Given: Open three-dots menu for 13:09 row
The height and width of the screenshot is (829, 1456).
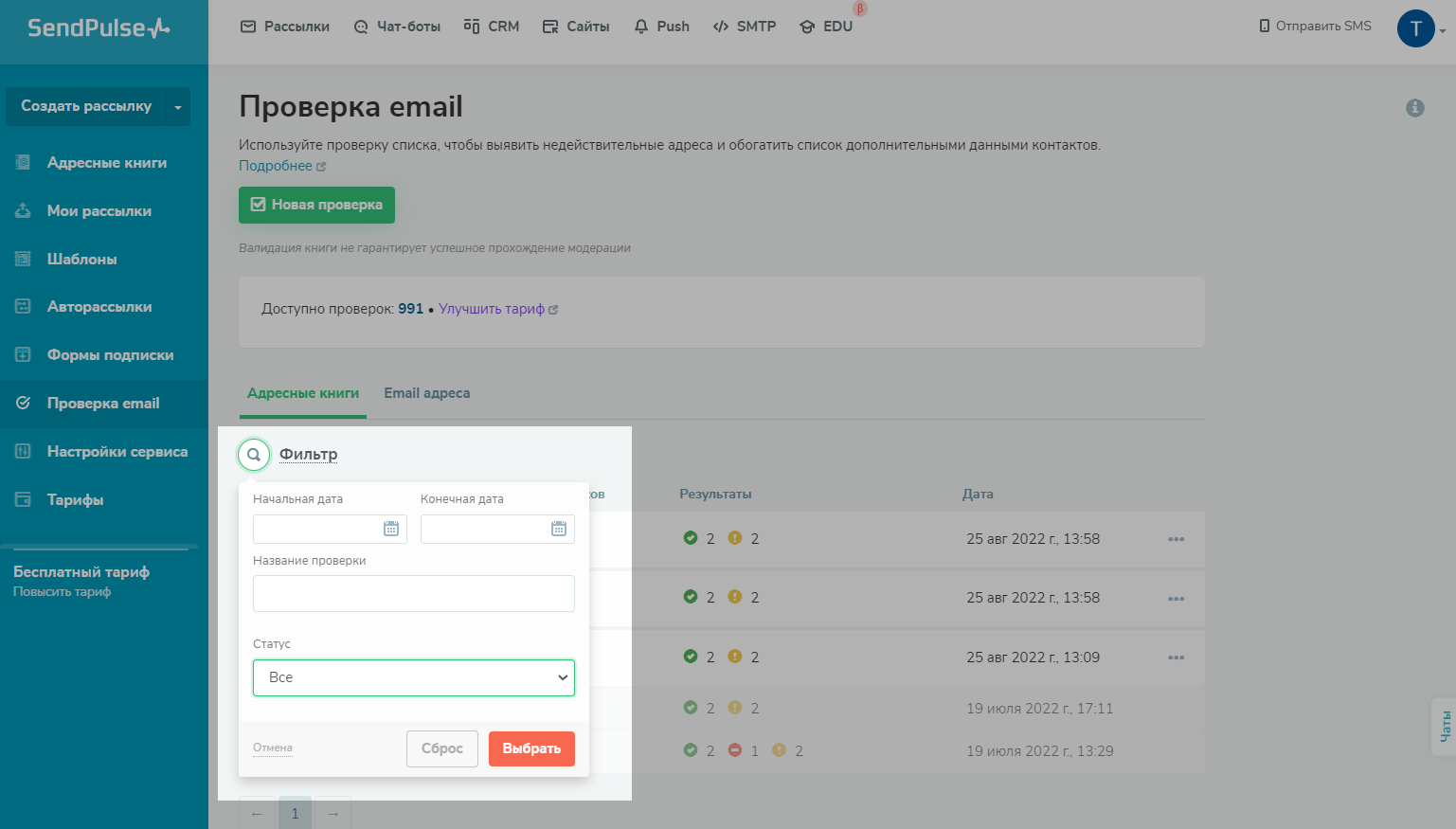Looking at the screenshot, I should coord(1176,658).
